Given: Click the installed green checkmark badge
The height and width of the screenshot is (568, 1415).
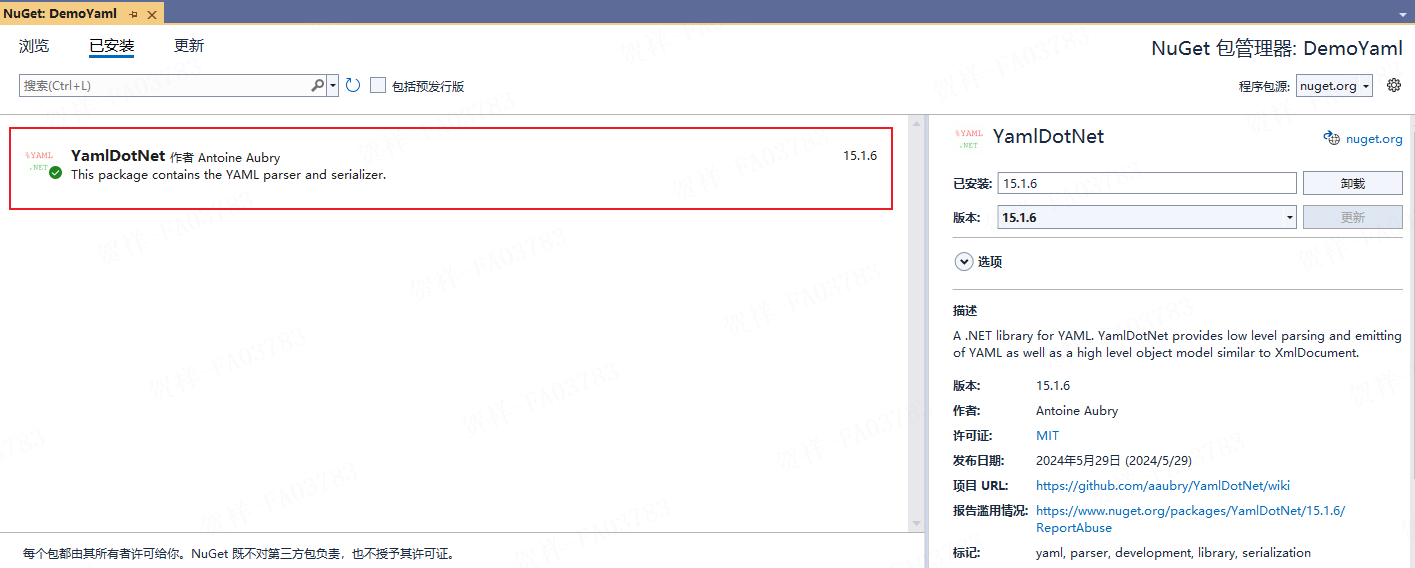Looking at the screenshot, I should tap(56, 172).
